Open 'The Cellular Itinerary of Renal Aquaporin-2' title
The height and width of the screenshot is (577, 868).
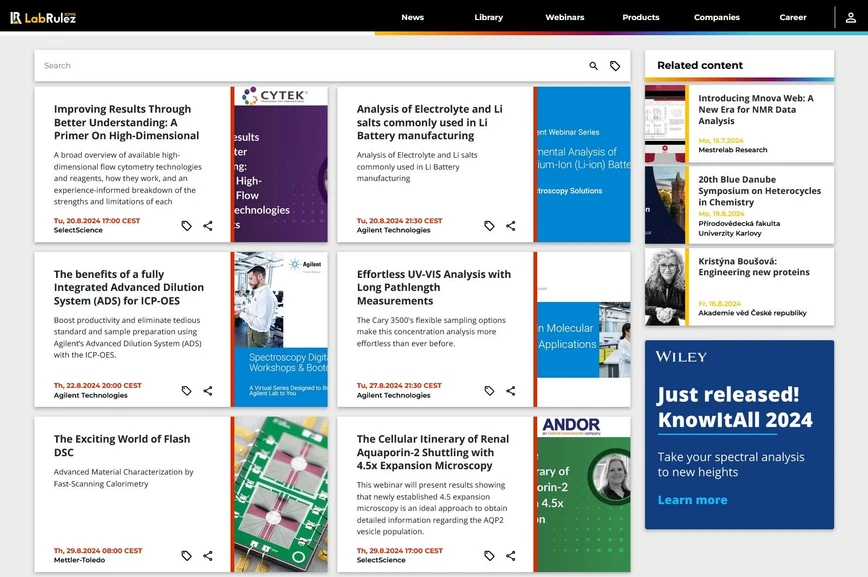(433, 452)
